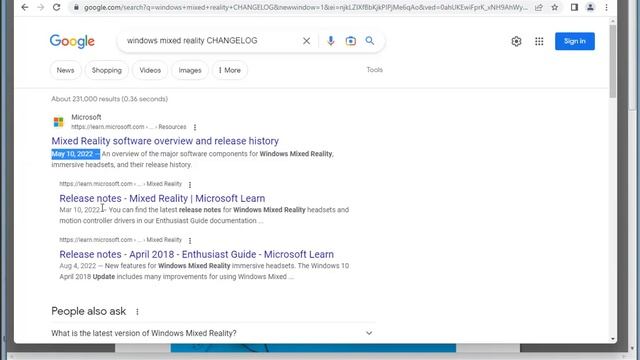This screenshot has height=360, width=640.
Task: Open Chrome three-dot menu
Action: pyautogui.click(x=607, y=7)
